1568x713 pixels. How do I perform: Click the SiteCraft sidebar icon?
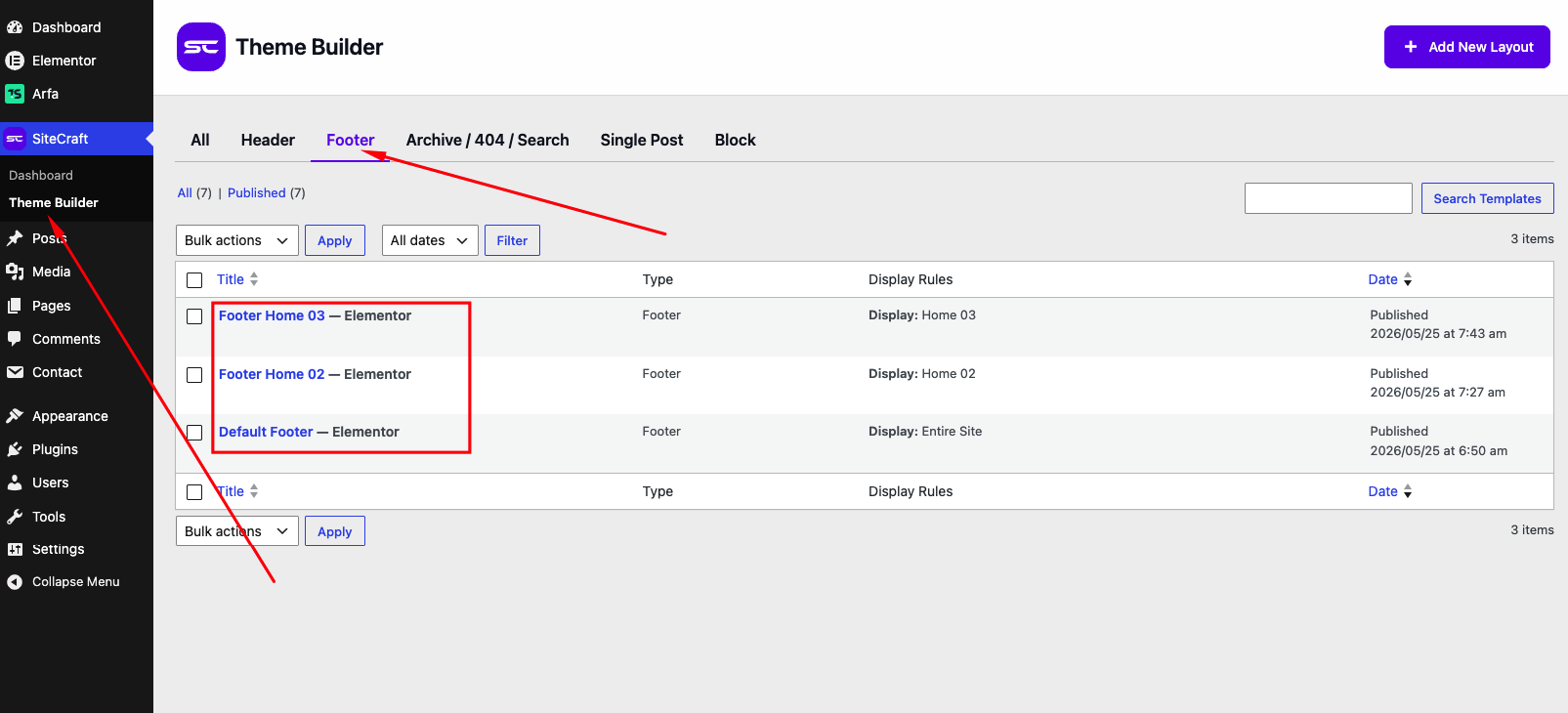[15, 139]
